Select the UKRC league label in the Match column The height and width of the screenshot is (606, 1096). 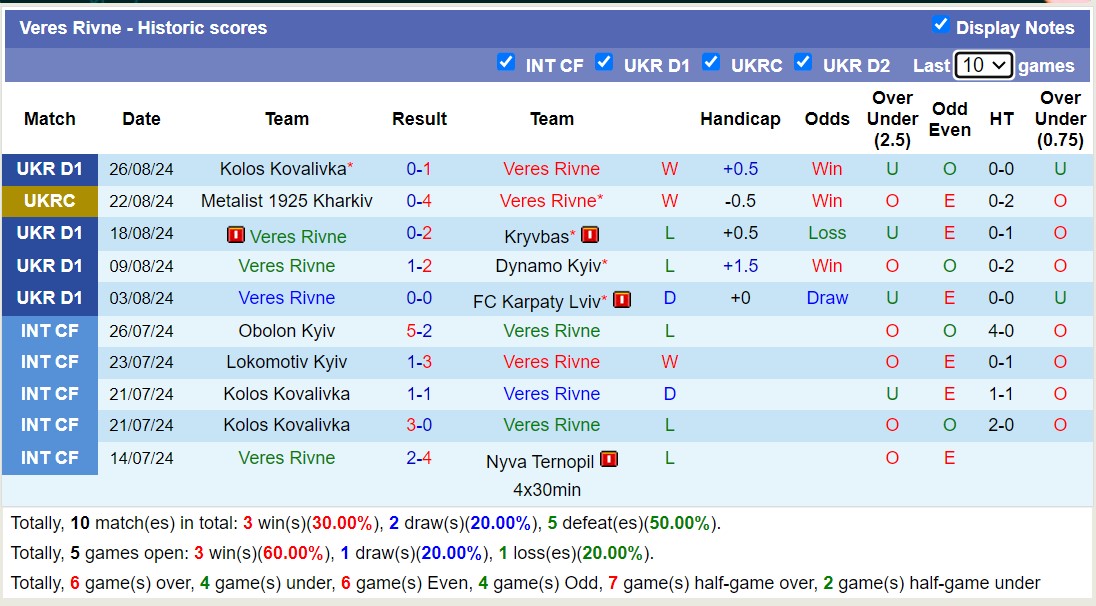[x=48, y=201]
